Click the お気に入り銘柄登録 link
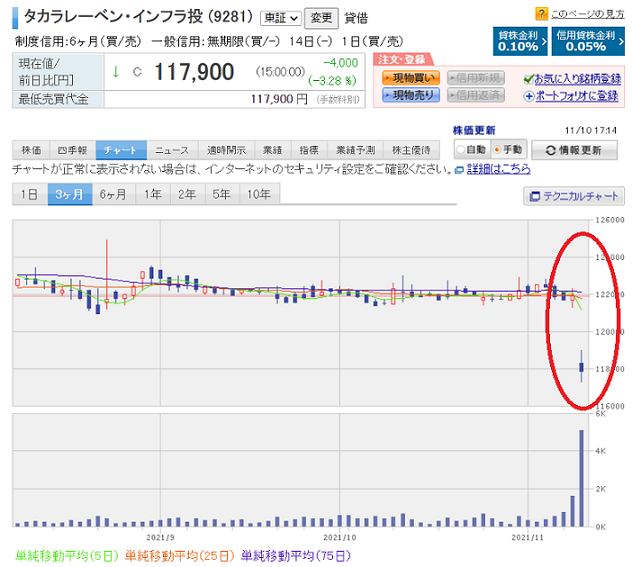The width and height of the screenshot is (632, 567). [x=578, y=79]
